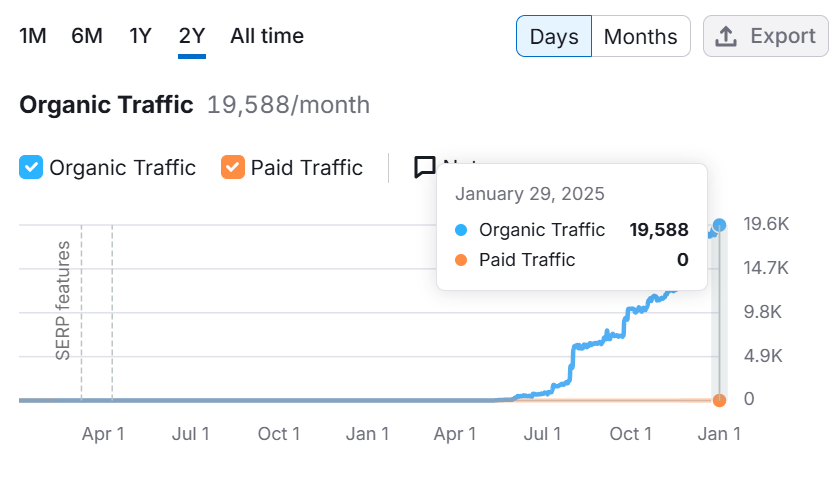Click the orange paid traffic endpoint marker
Image resolution: width=836 pixels, height=477 pixels.
[x=719, y=400]
